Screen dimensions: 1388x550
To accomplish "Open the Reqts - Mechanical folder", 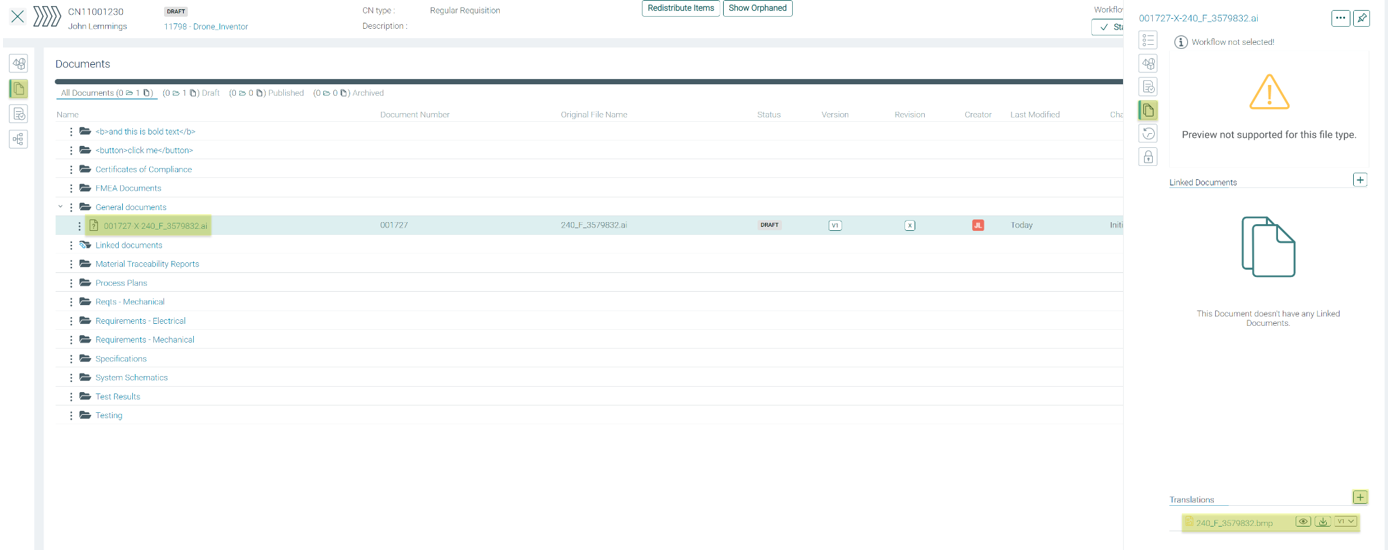I will pos(130,302).
